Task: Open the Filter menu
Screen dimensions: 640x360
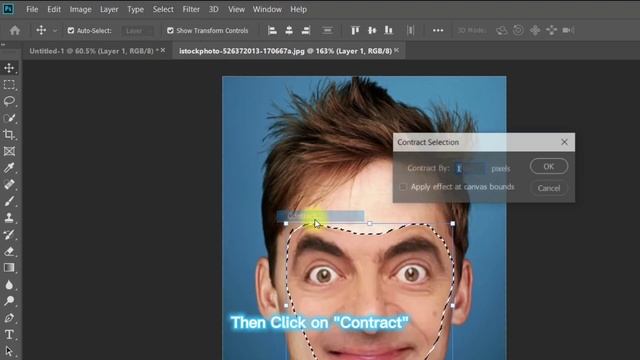Action: pos(191,9)
